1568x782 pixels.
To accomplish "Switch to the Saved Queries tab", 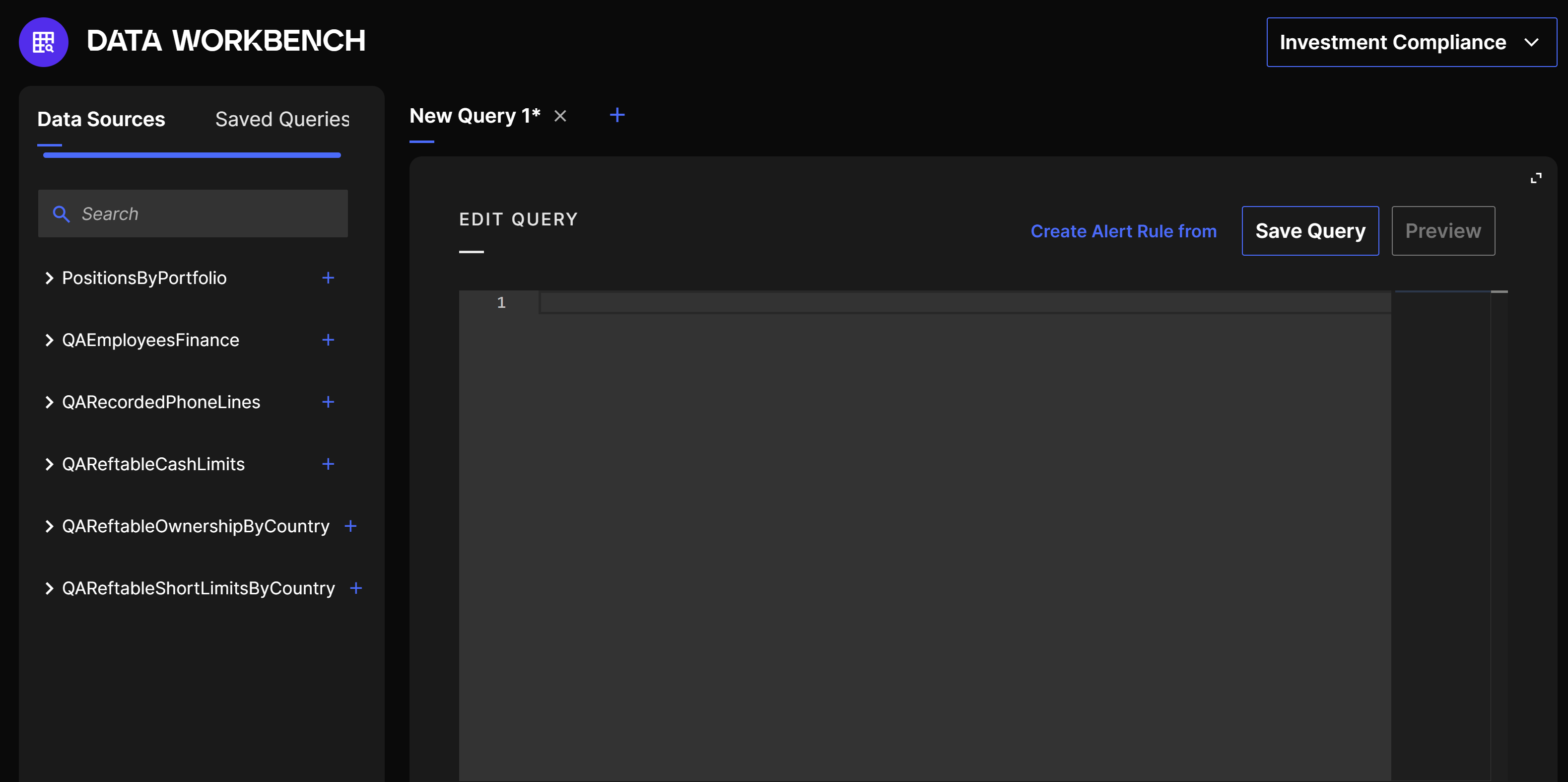I will [282, 119].
